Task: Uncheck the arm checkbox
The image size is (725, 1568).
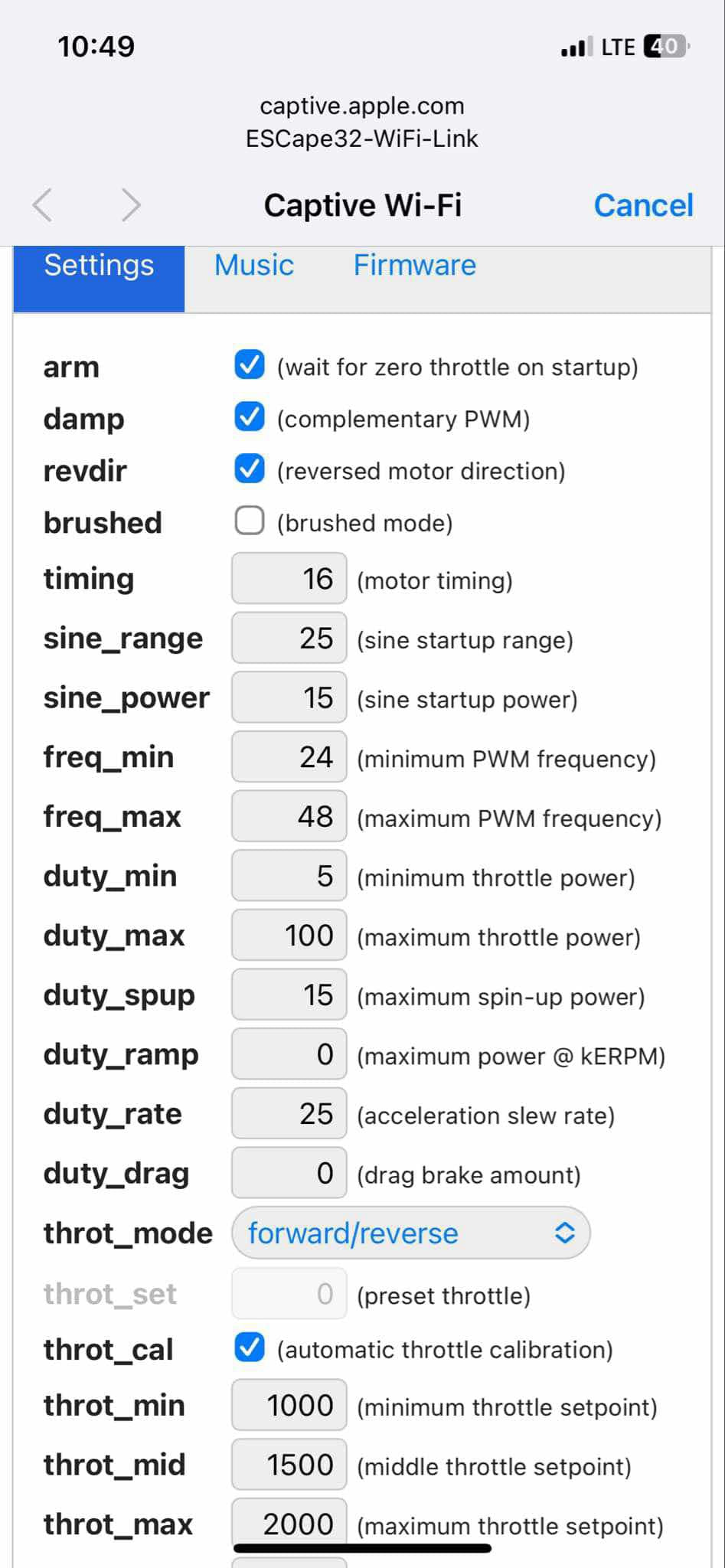Action: pyautogui.click(x=250, y=365)
